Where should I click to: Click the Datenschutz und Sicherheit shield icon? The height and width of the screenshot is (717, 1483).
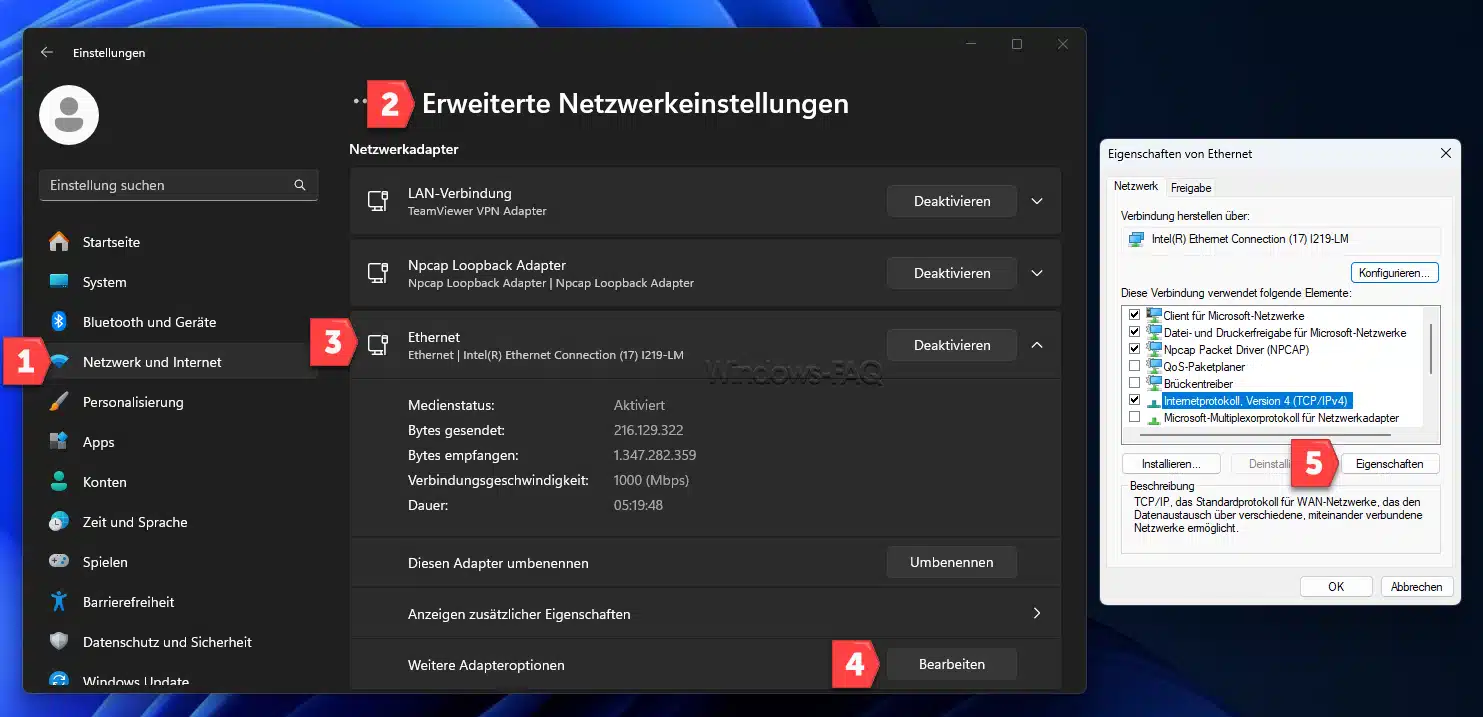(x=59, y=642)
